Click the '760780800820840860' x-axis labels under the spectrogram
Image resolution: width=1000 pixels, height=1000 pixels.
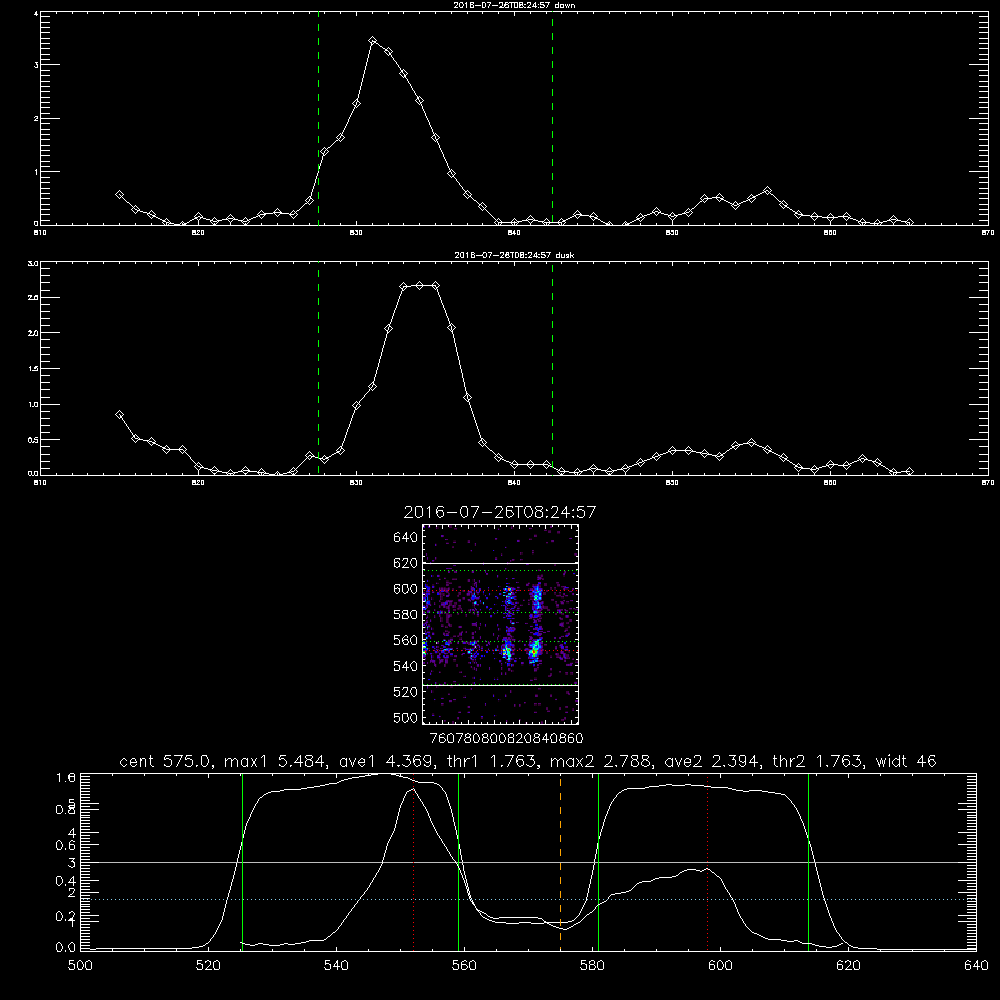pos(507,739)
